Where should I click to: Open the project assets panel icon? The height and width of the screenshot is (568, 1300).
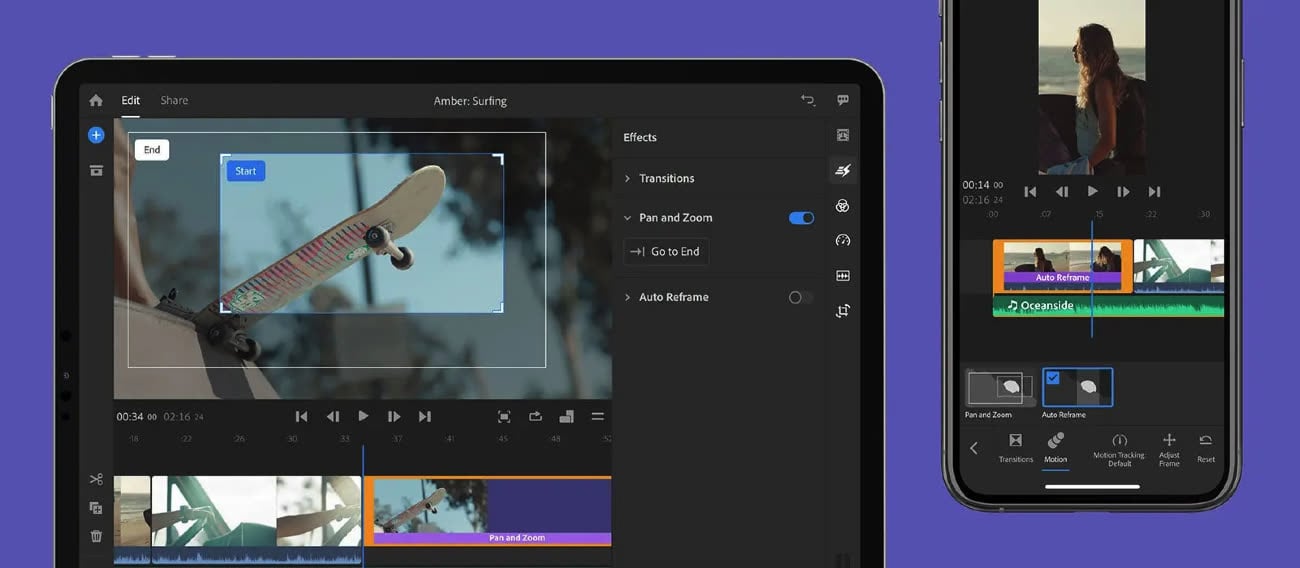click(96, 171)
